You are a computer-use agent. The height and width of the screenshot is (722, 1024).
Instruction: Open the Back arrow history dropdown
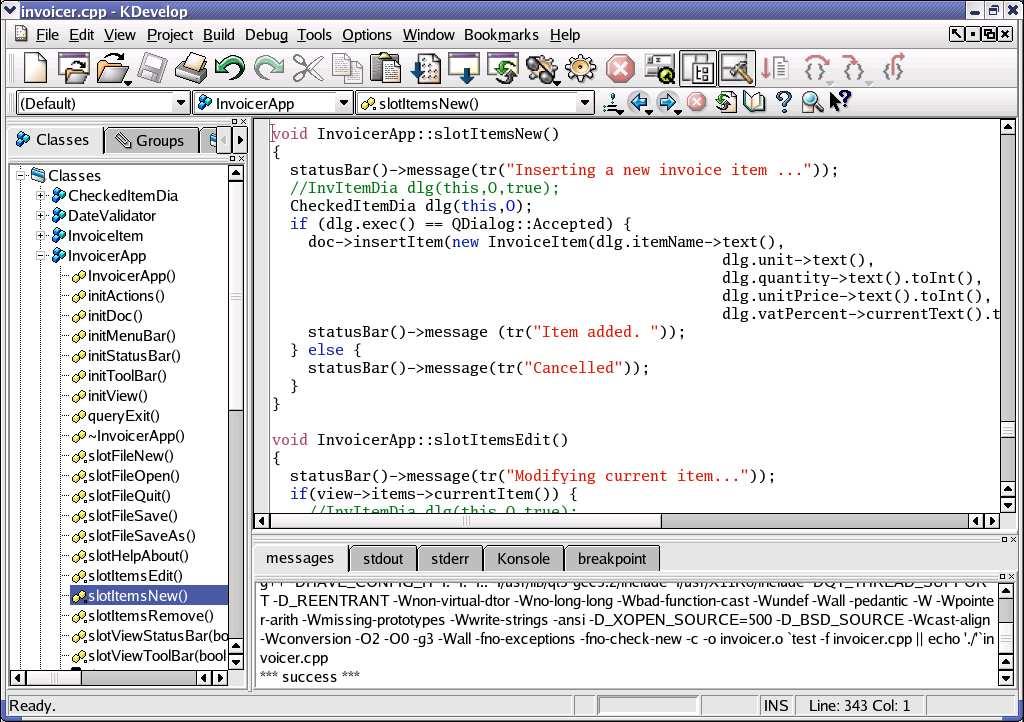click(649, 112)
